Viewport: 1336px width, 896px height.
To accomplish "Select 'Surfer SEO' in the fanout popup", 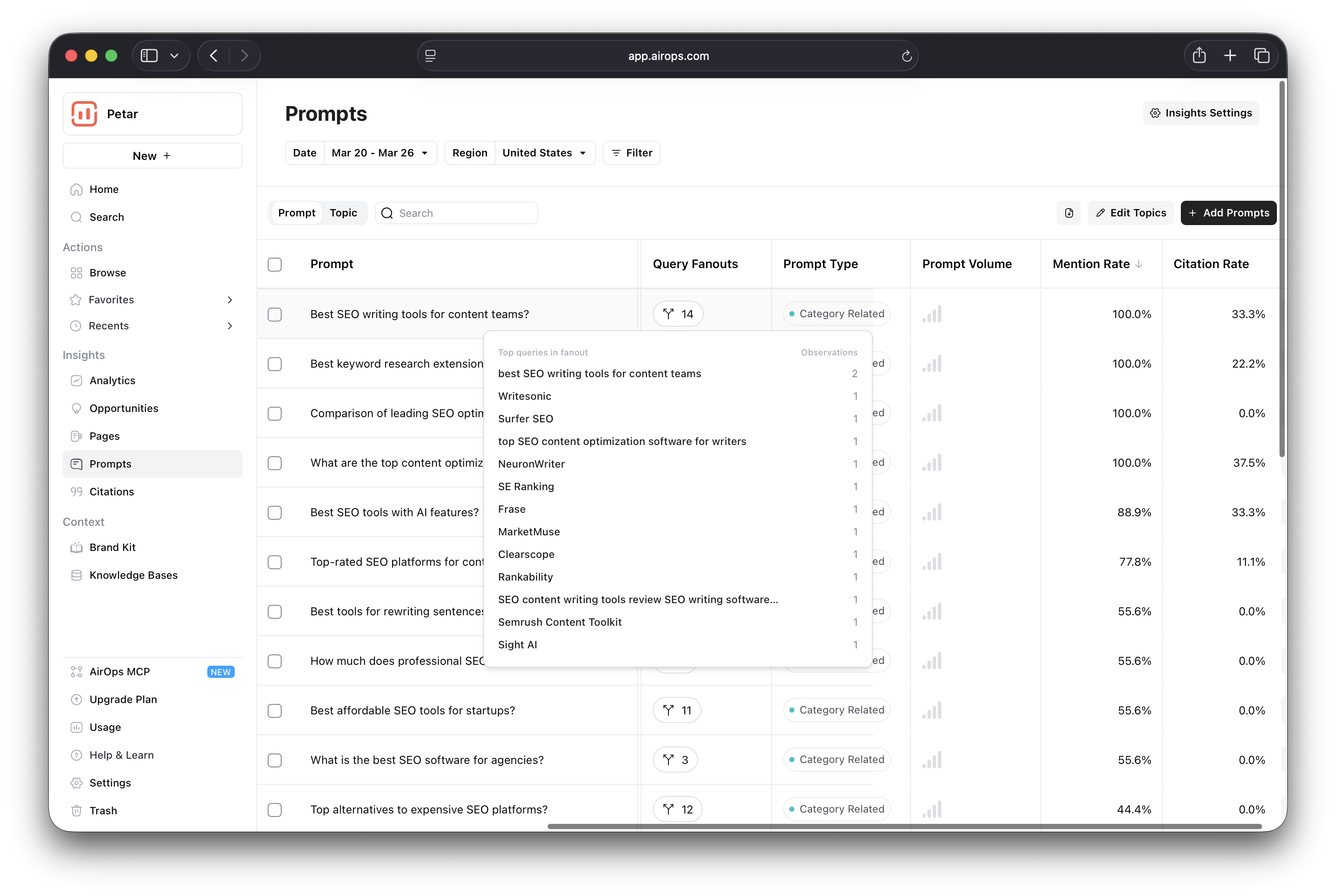I will (x=525, y=418).
